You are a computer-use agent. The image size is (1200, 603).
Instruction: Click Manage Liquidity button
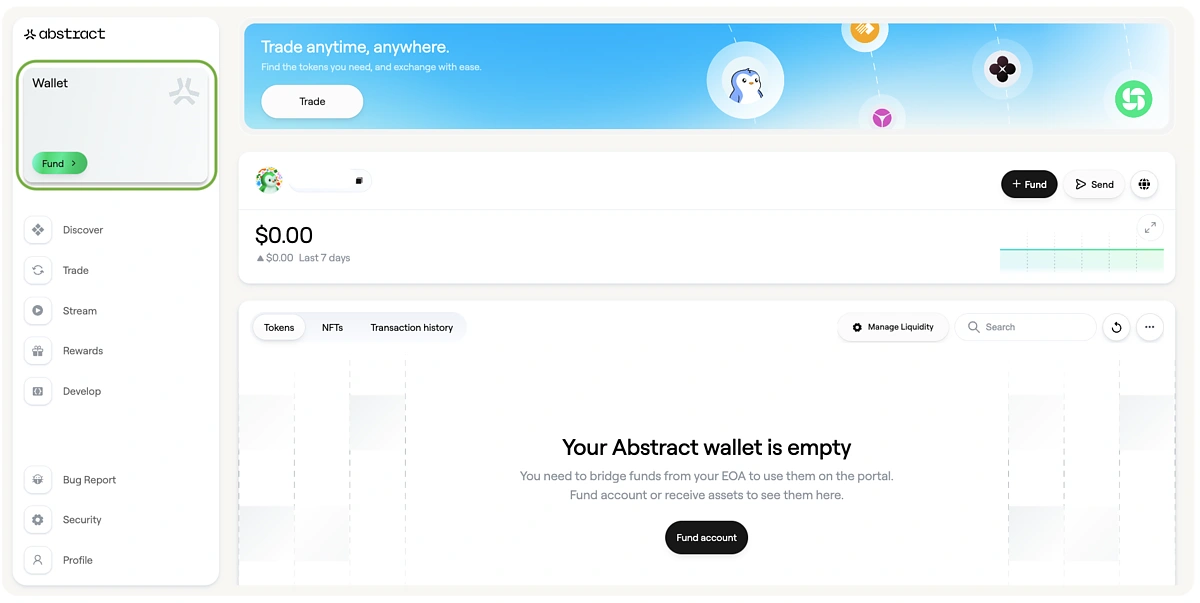pyautogui.click(x=893, y=327)
